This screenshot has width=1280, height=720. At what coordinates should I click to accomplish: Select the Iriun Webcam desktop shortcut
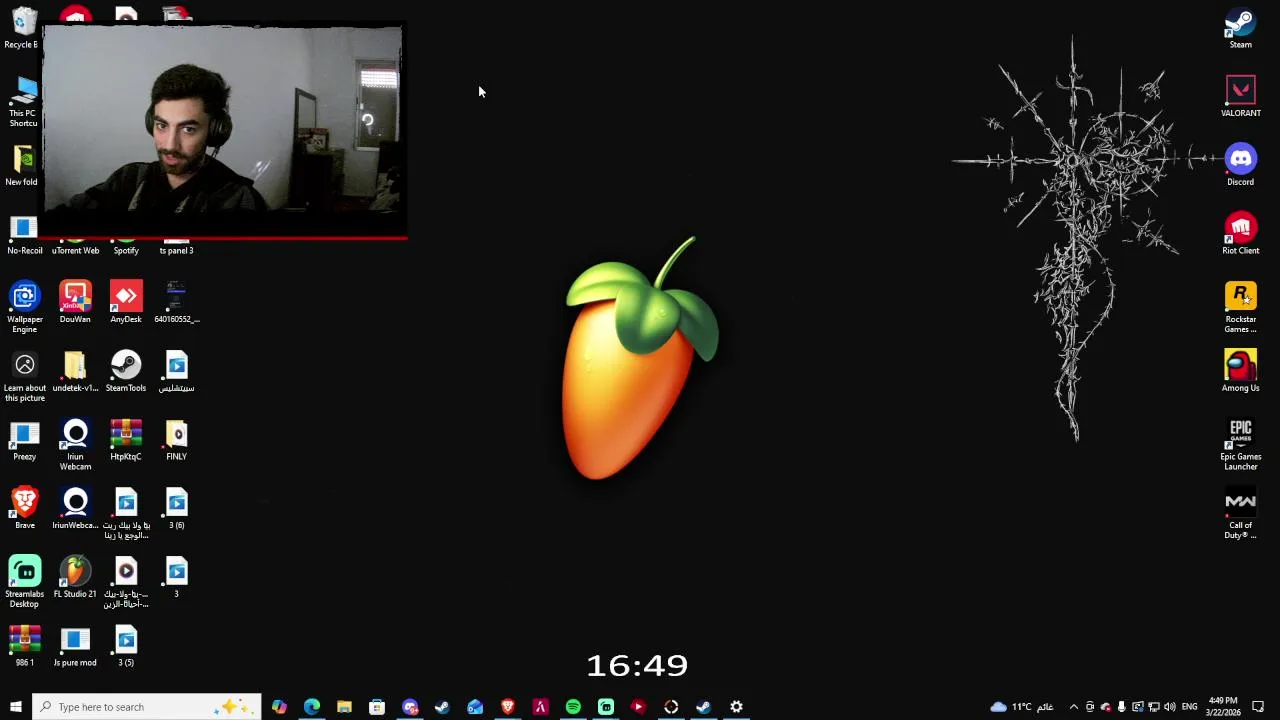[75, 445]
